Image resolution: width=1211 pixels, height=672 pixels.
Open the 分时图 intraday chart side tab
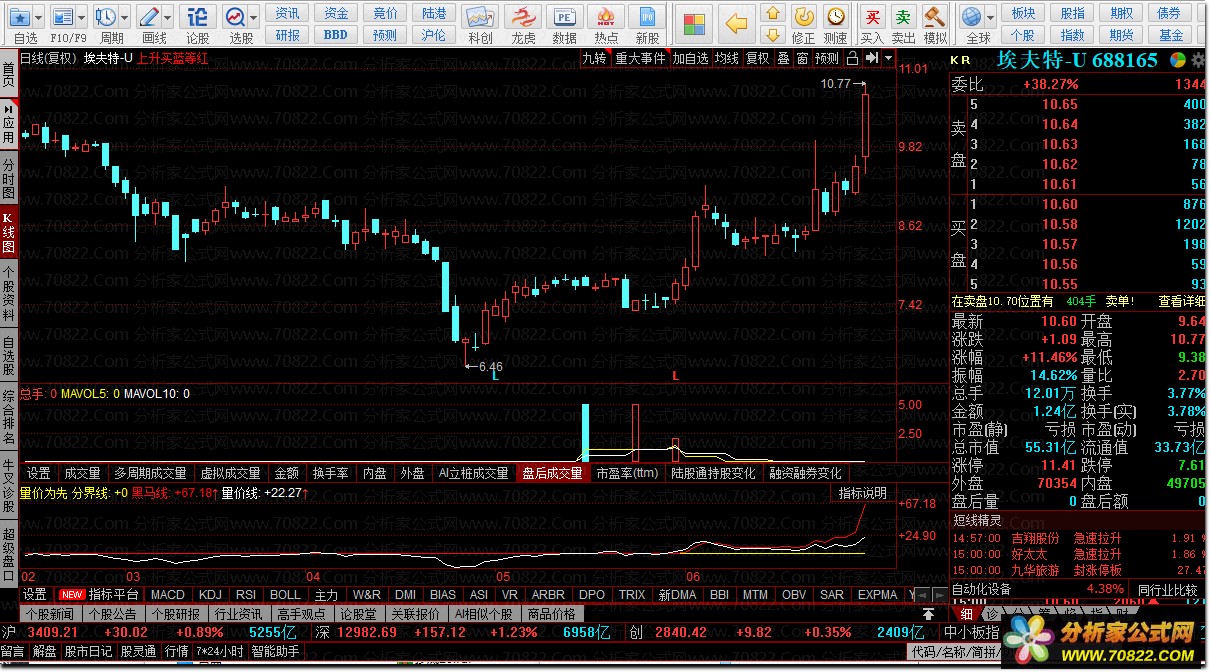(x=8, y=178)
